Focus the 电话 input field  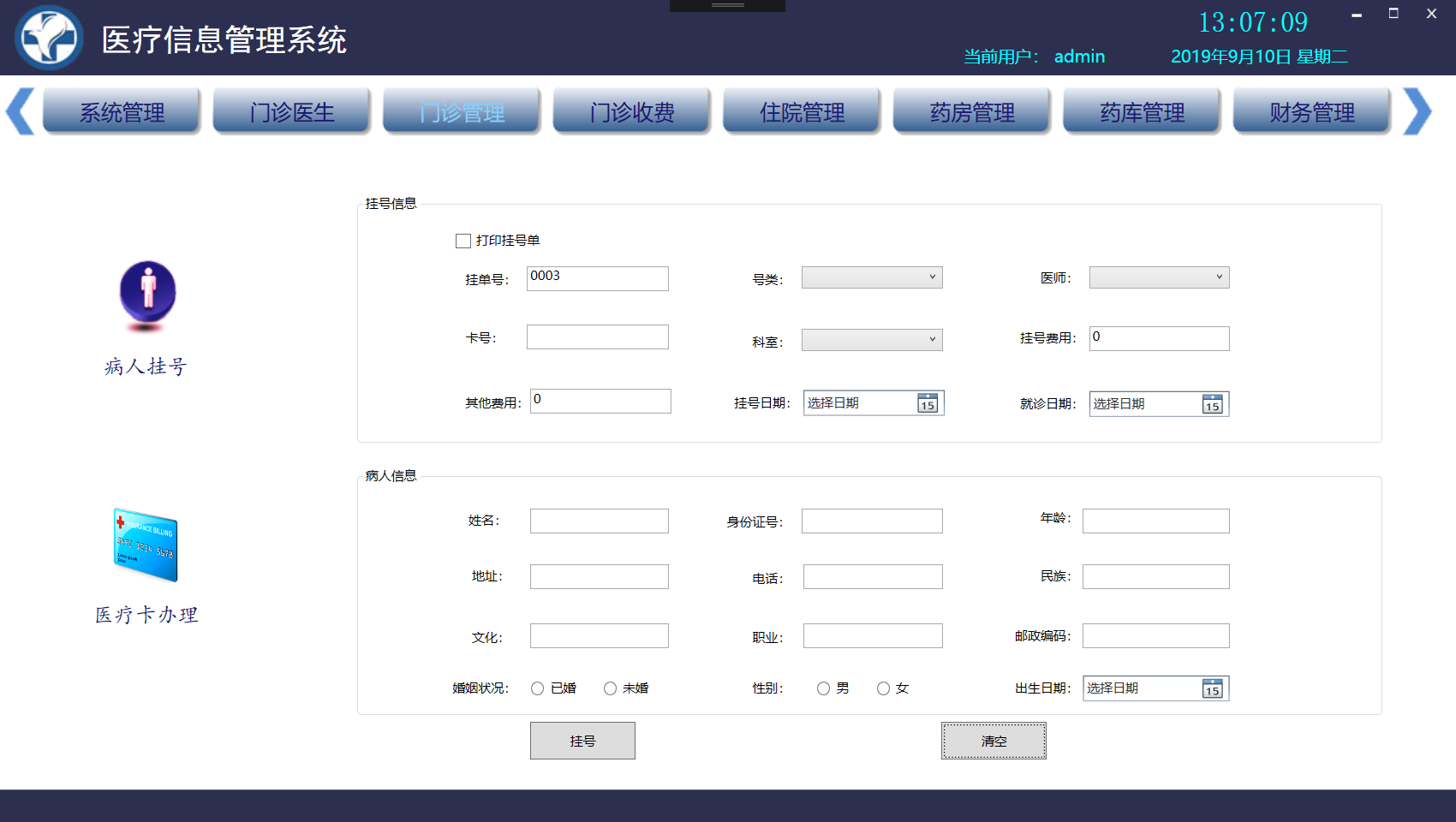coord(873,576)
